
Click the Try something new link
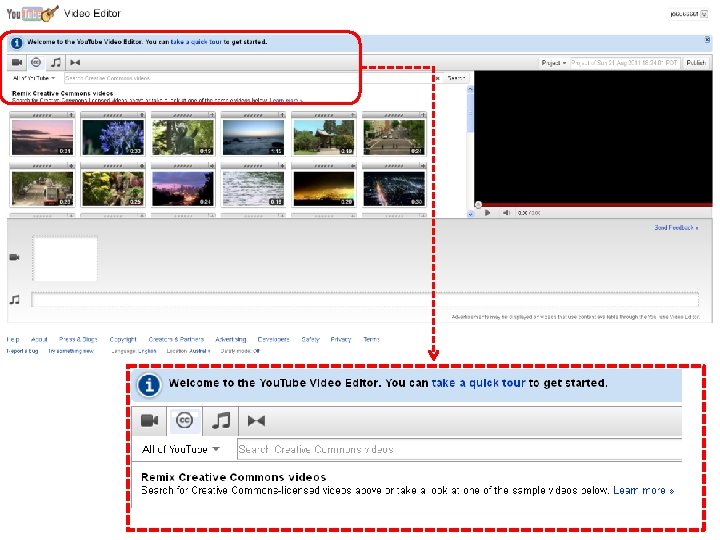click(x=71, y=351)
